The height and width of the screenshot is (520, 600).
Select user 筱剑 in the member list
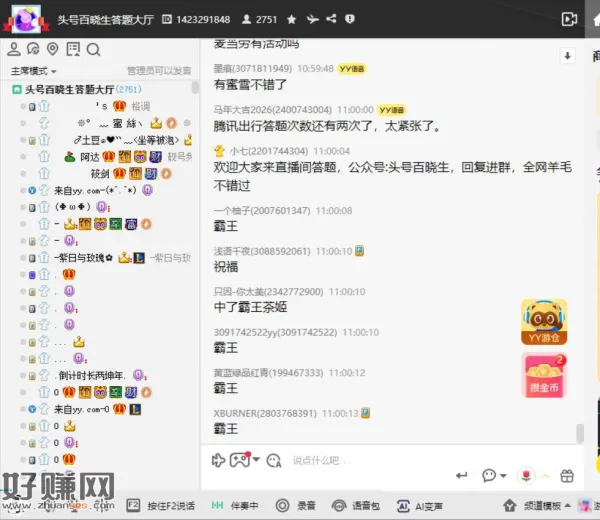click(100, 174)
